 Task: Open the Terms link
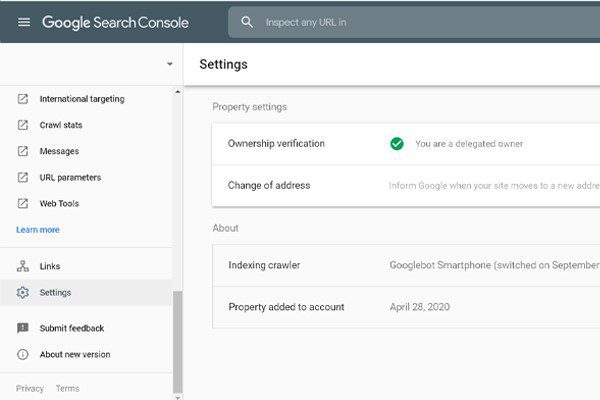pyautogui.click(x=68, y=389)
